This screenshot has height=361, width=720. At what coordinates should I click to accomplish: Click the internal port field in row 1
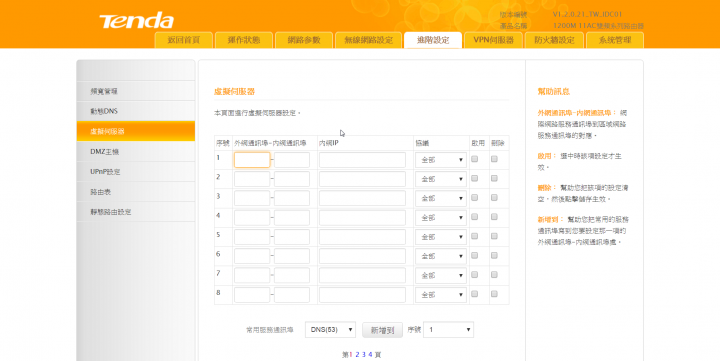(x=292, y=160)
